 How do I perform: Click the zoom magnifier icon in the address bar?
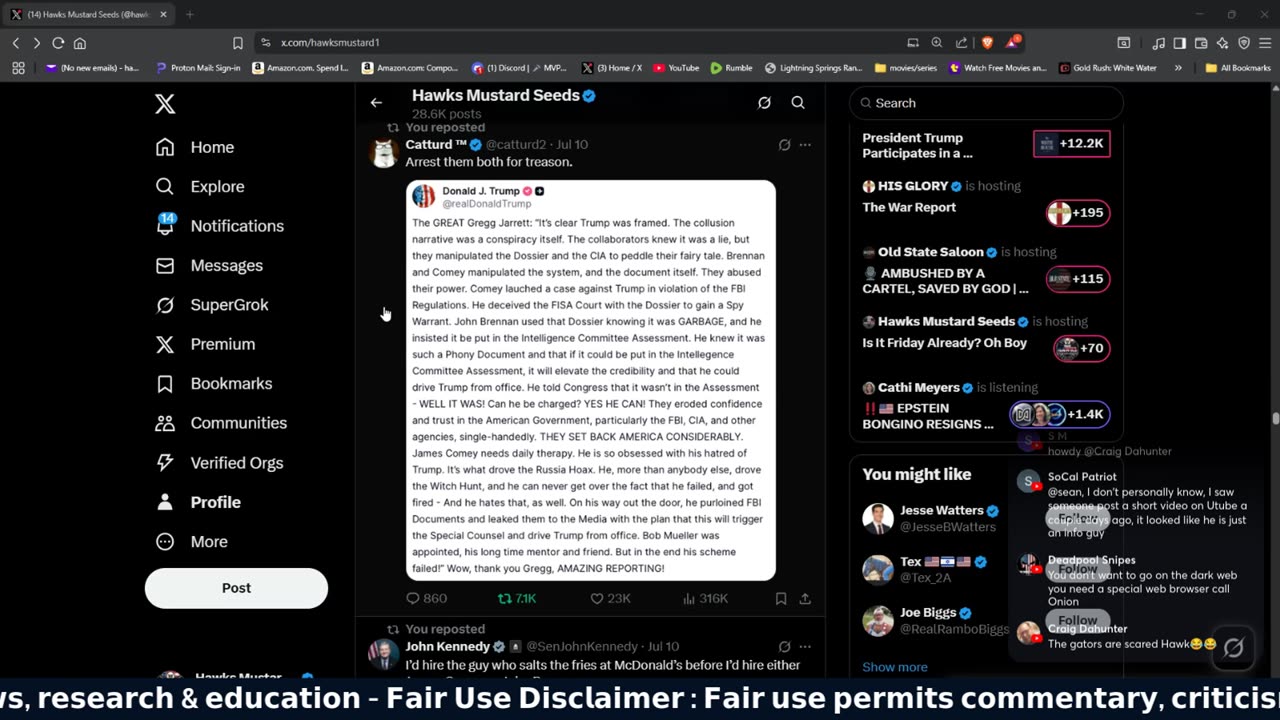coord(937,43)
